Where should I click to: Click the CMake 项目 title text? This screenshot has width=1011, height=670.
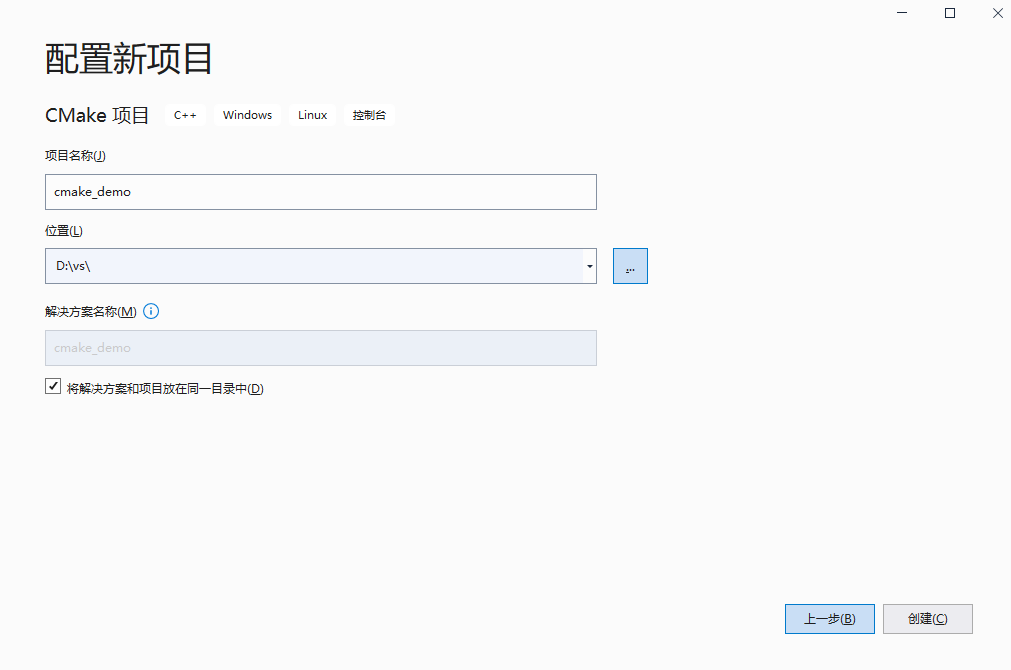[x=97, y=115]
